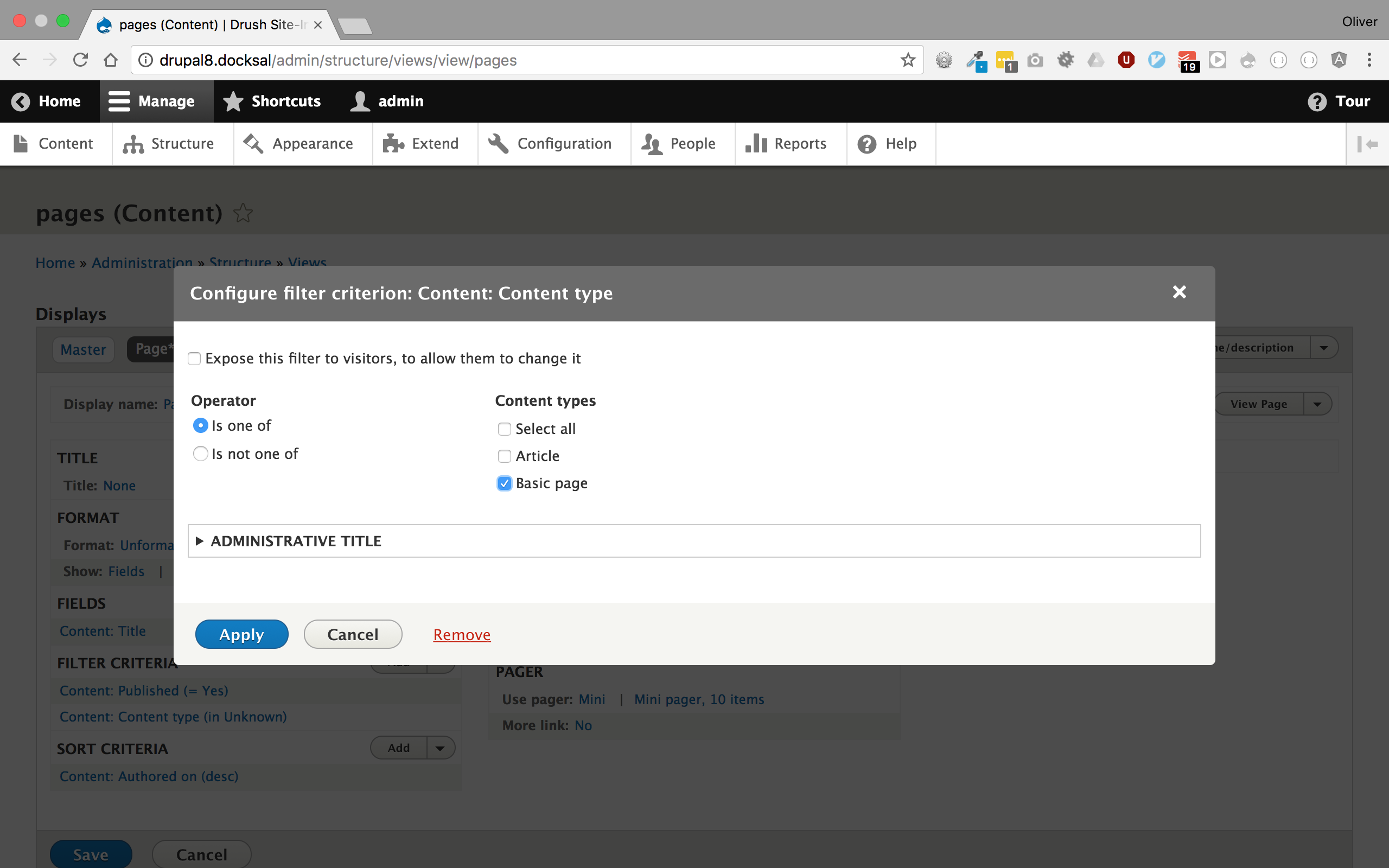
Task: Open the Tour help icon
Action: [x=1317, y=101]
